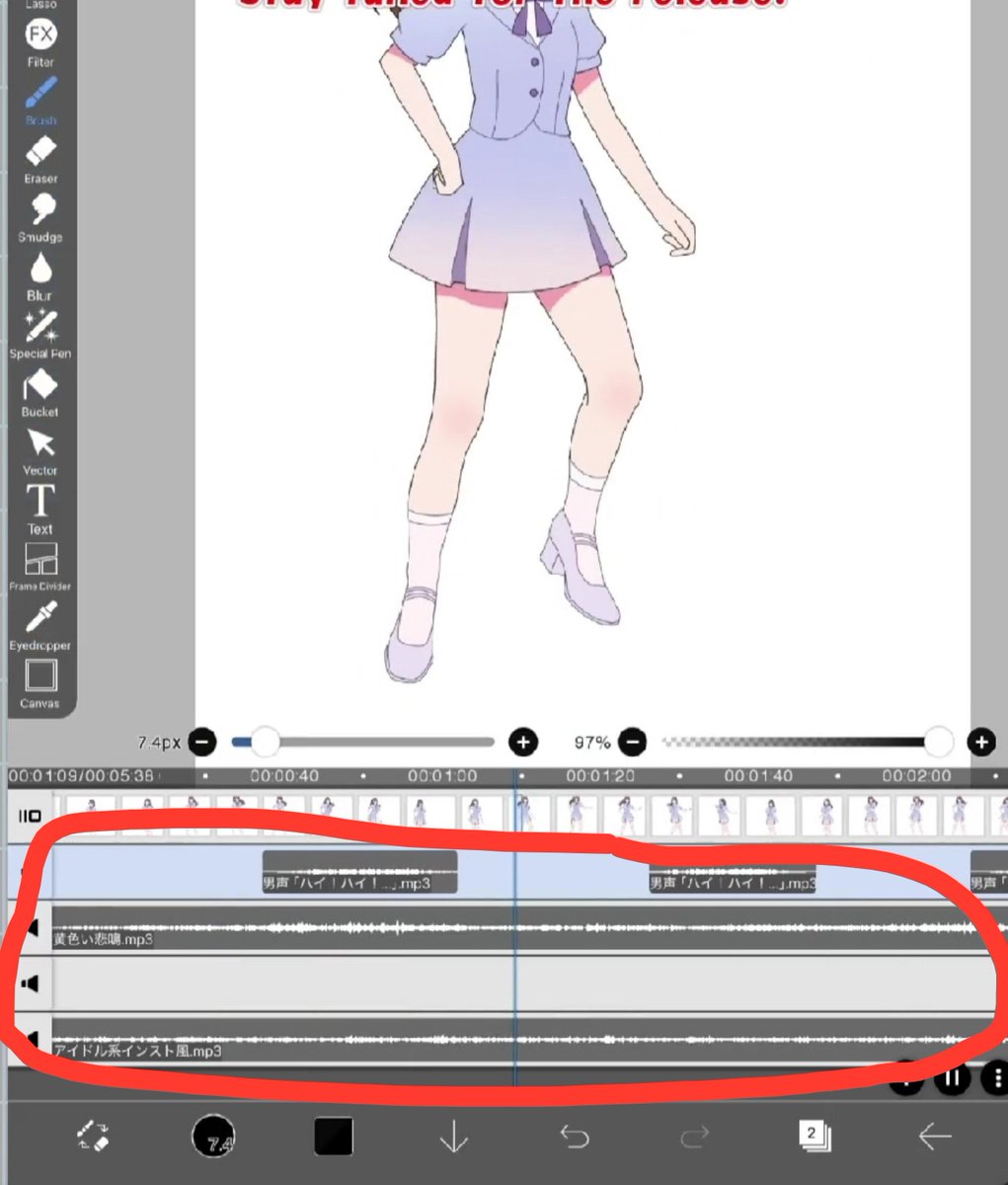Decrease opacity with minus button
The image size is (1008, 1185).
click(634, 742)
